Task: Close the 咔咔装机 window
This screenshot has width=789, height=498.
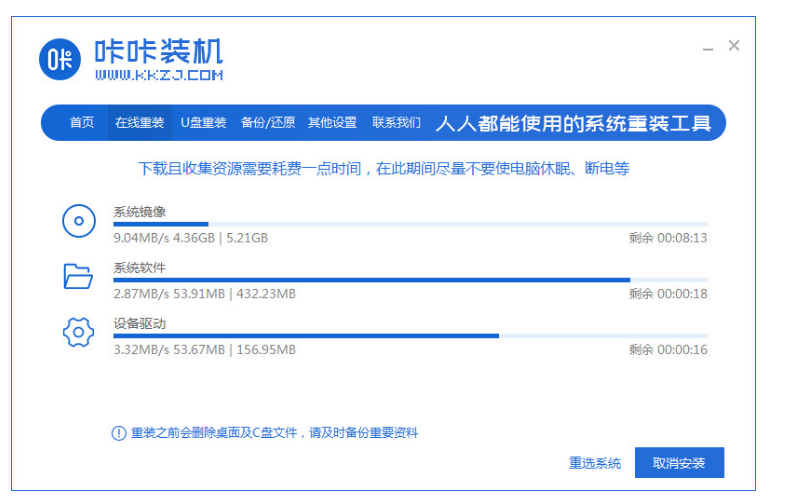Action: 734,46
